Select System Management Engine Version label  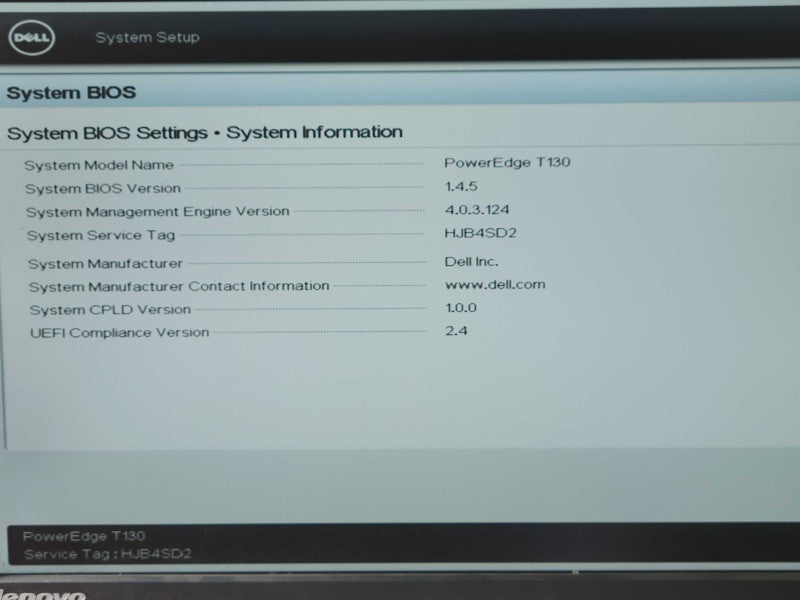[x=158, y=211]
